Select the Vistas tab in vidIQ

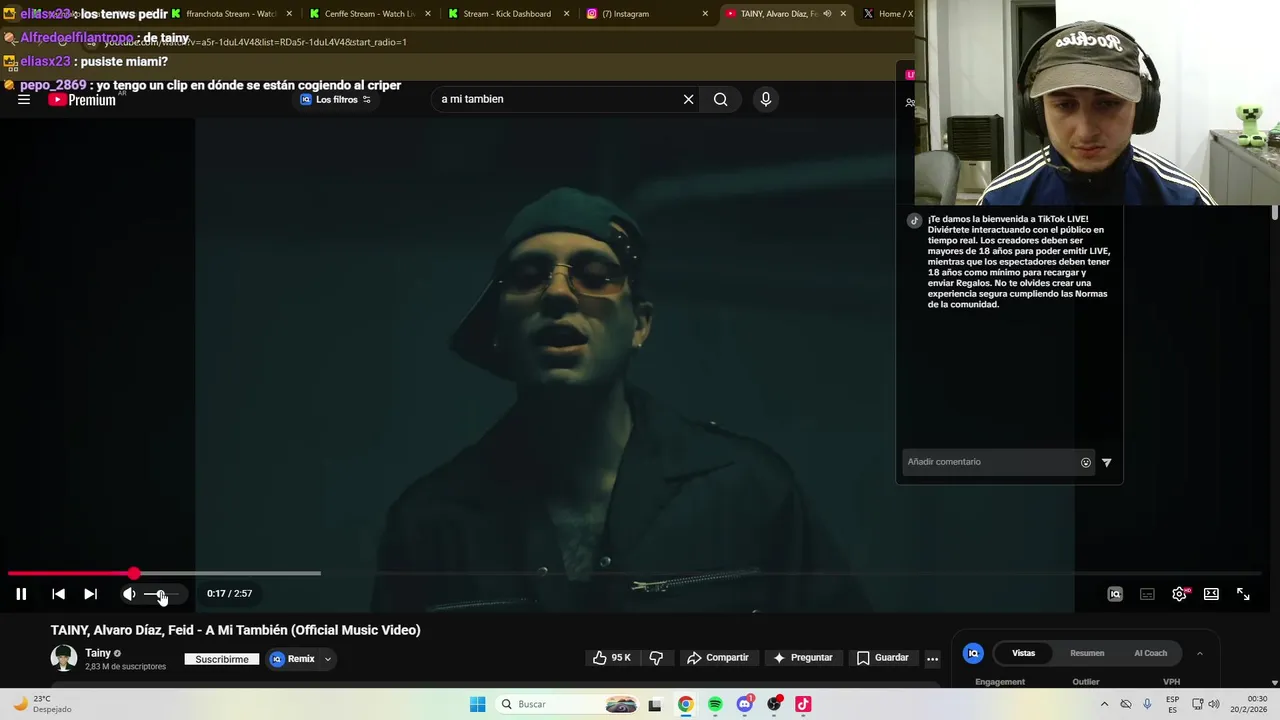point(1023,653)
